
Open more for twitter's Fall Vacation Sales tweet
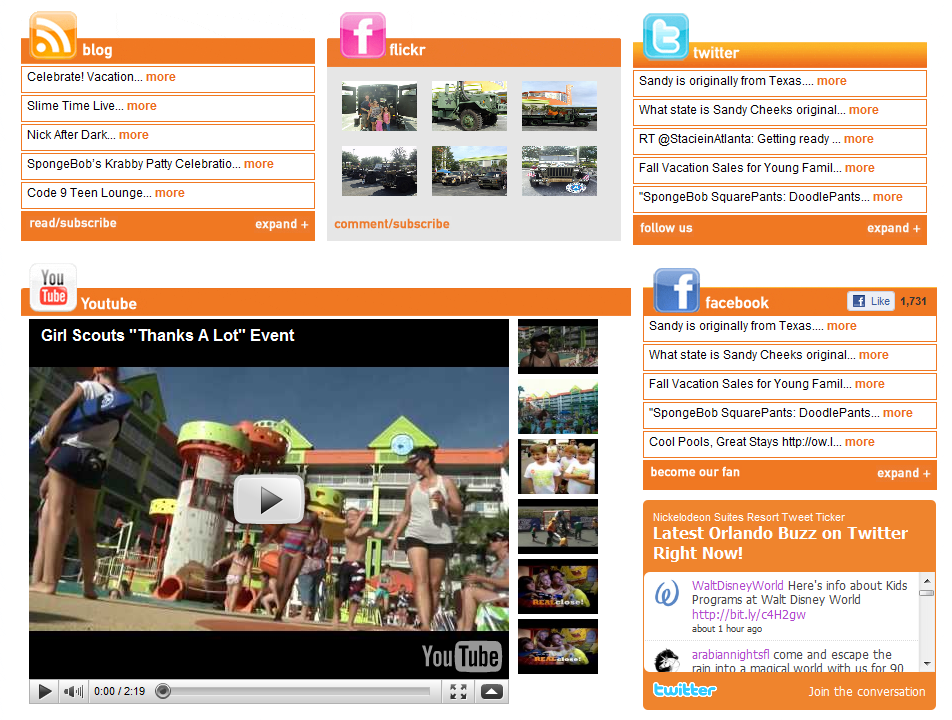coord(860,168)
